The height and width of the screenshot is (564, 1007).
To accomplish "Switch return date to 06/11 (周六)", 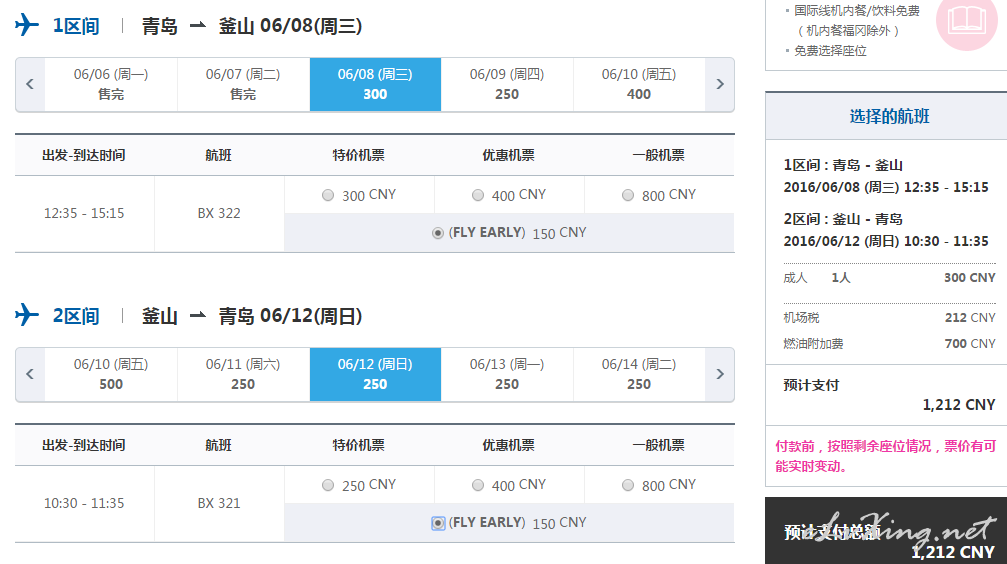I will (243, 374).
